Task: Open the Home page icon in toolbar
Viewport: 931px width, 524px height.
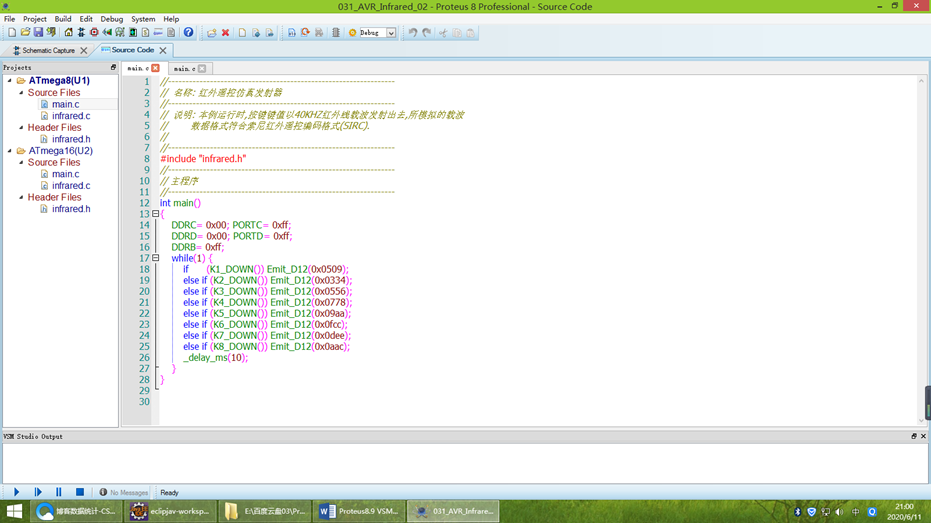Action: 68,33
